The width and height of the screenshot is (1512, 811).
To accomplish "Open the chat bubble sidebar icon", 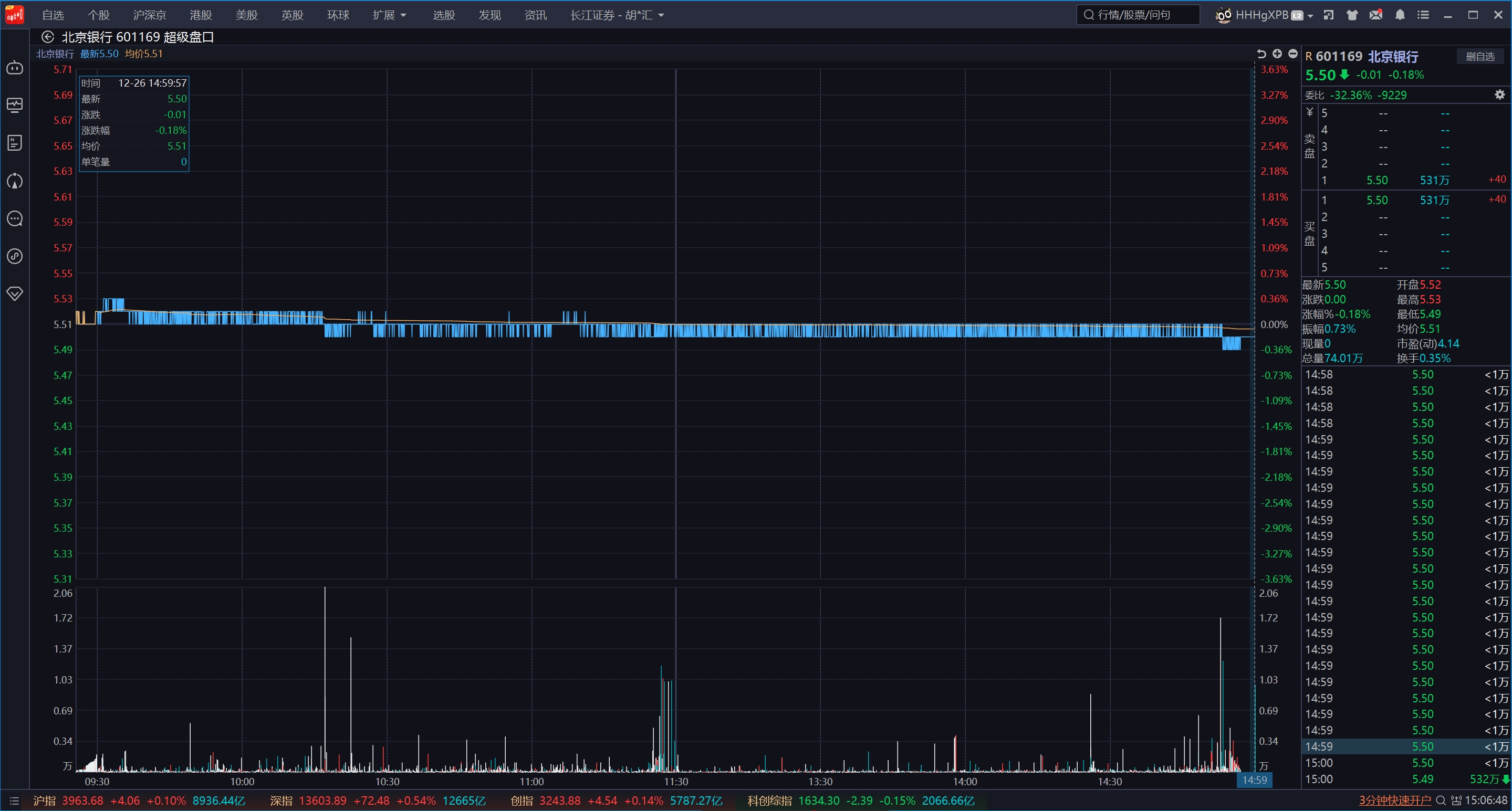I will click(15, 219).
